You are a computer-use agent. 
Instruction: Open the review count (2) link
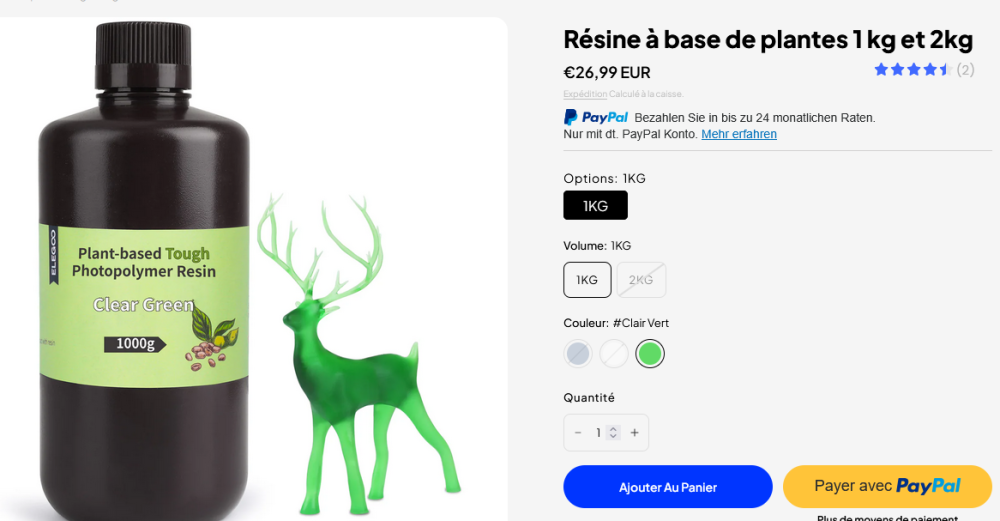(x=965, y=70)
